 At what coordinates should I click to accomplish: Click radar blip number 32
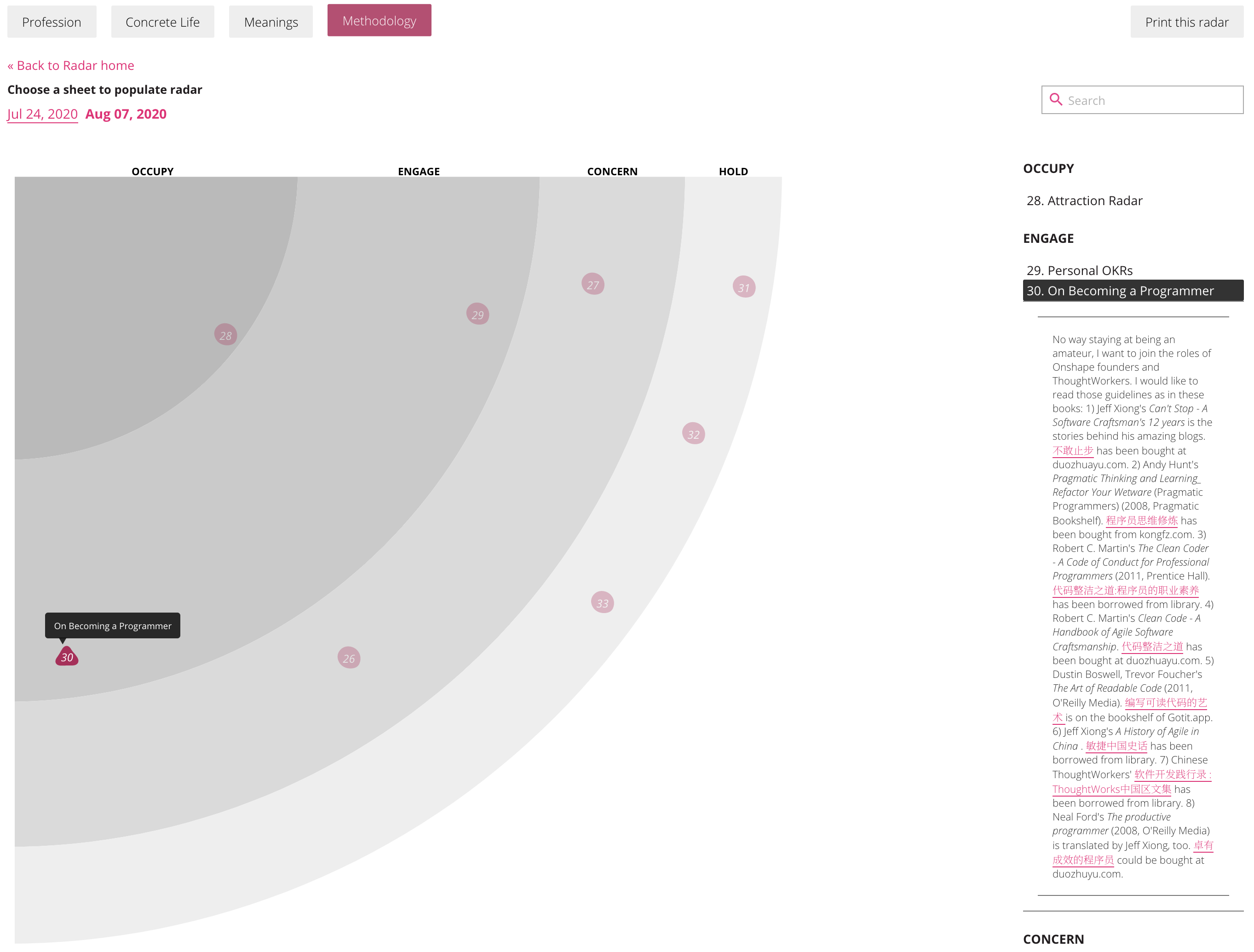pos(693,434)
